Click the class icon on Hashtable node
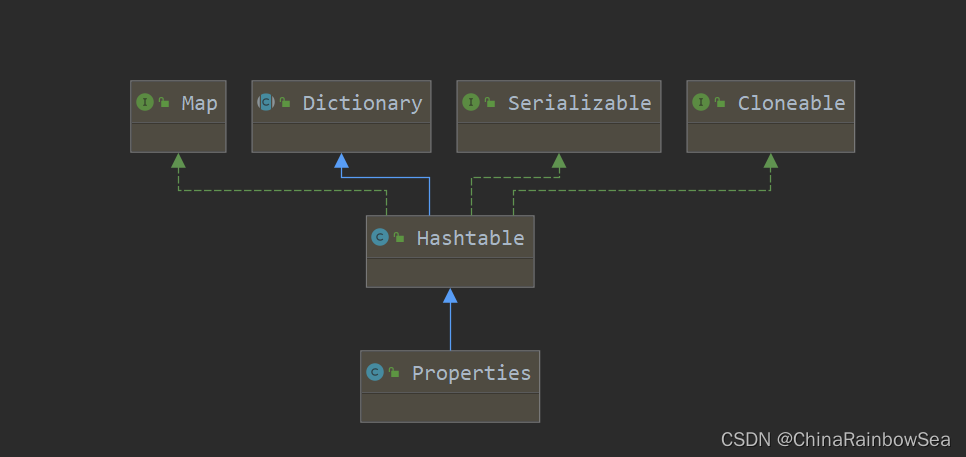Image resolution: width=966 pixels, height=457 pixels. tap(380, 237)
